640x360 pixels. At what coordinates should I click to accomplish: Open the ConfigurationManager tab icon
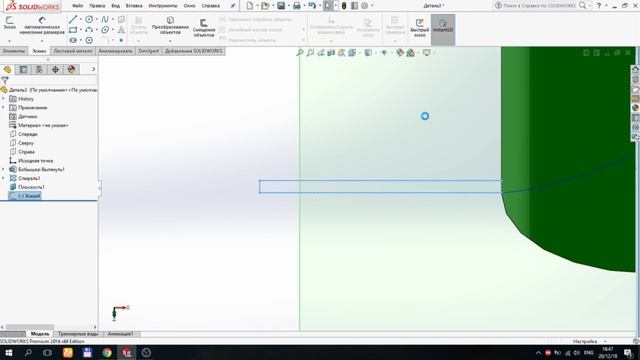(39, 69)
